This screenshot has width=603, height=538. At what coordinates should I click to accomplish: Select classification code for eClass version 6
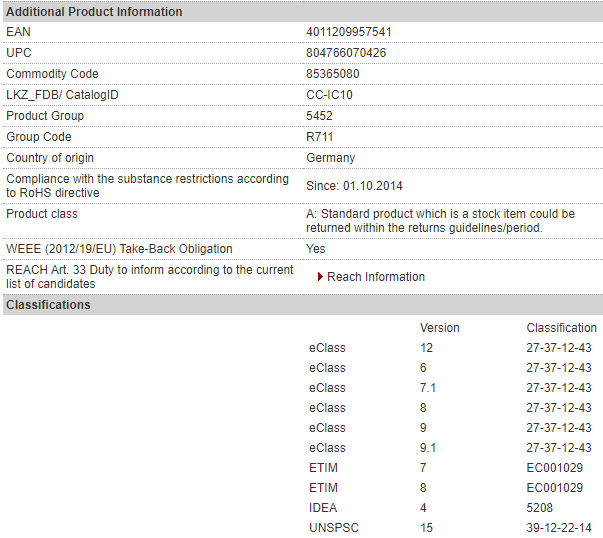click(x=559, y=368)
